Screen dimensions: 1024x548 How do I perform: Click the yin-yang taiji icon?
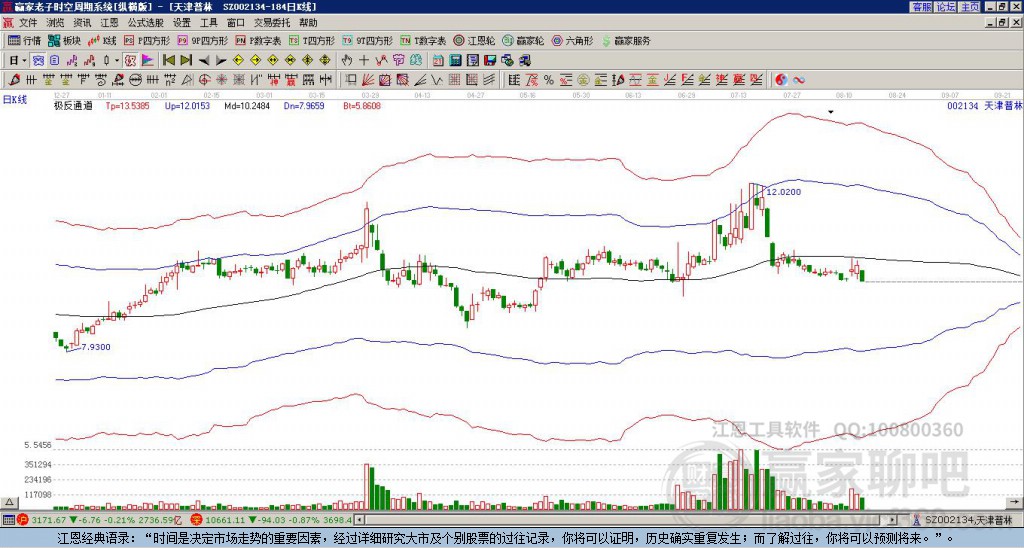782,80
